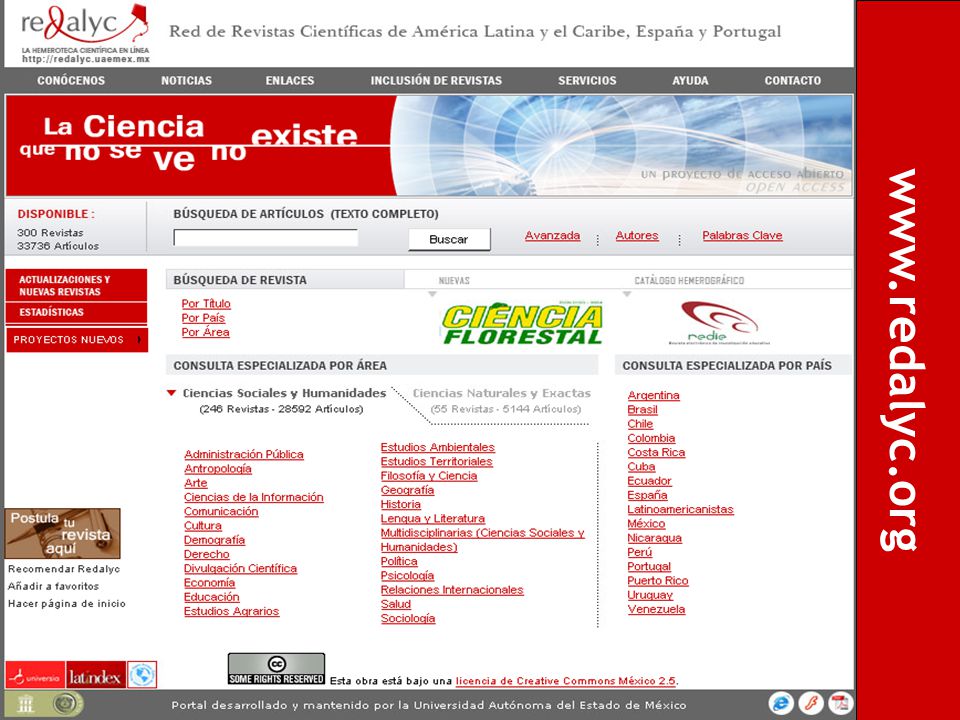
Task: Select Puerto Rico in country list
Action: tap(658, 581)
